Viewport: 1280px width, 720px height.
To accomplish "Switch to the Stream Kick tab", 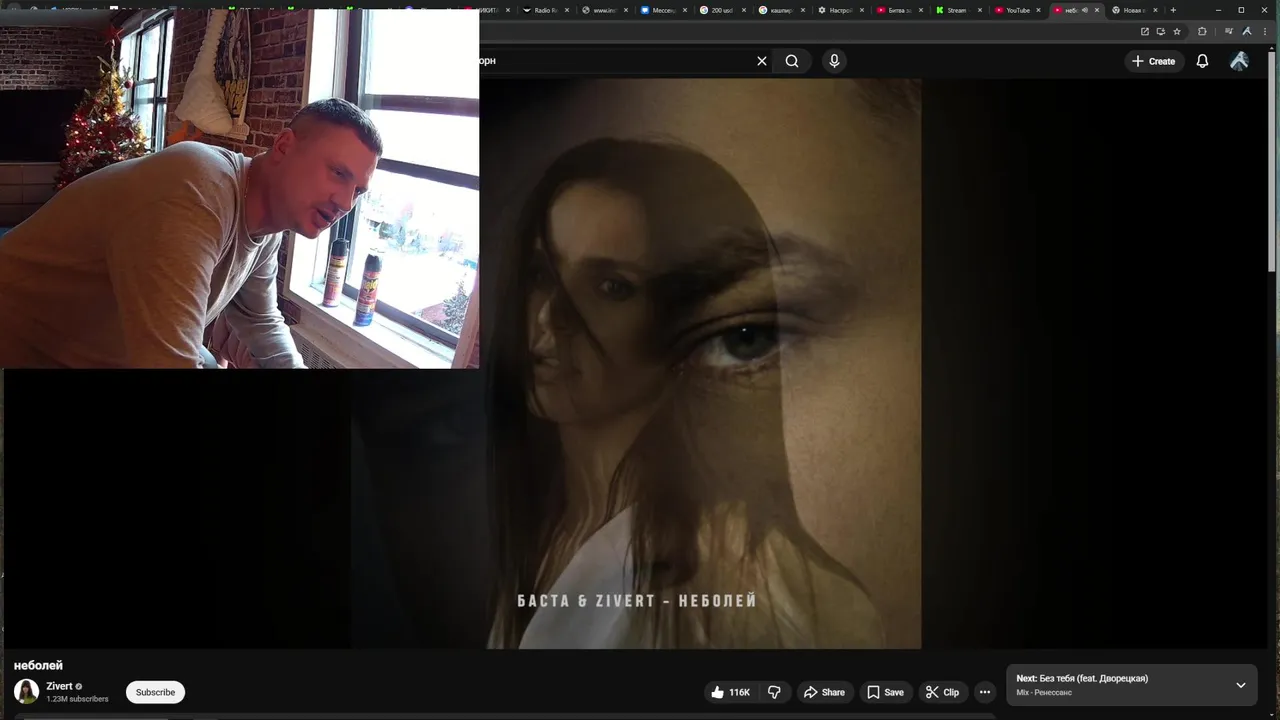I will [957, 10].
